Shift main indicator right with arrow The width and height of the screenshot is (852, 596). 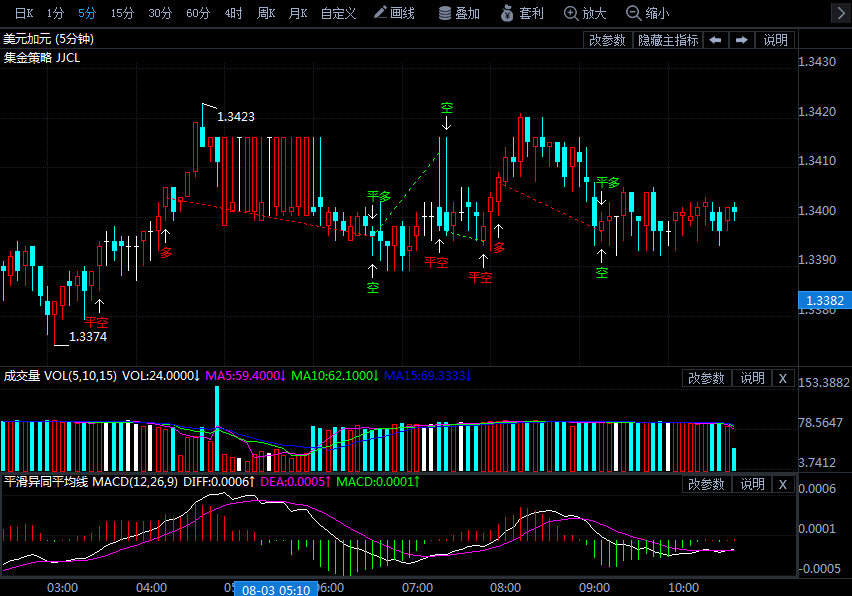click(741, 40)
